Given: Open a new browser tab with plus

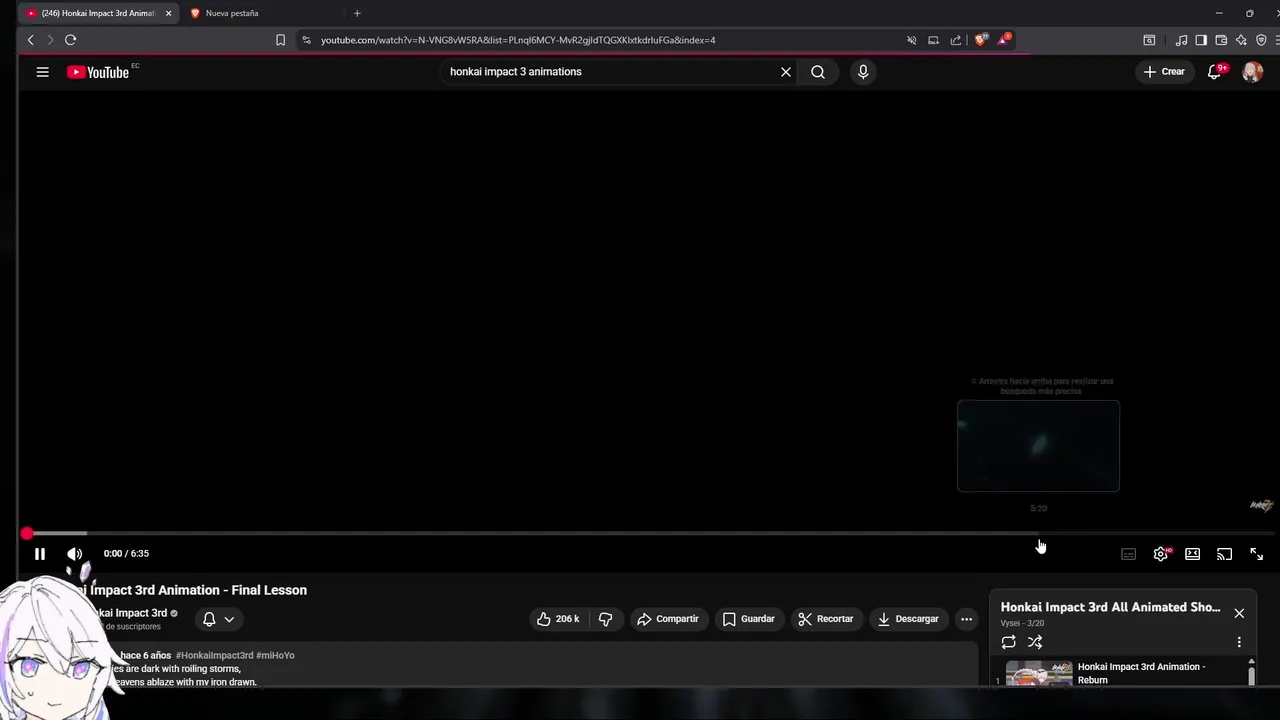Looking at the screenshot, I should point(357,13).
